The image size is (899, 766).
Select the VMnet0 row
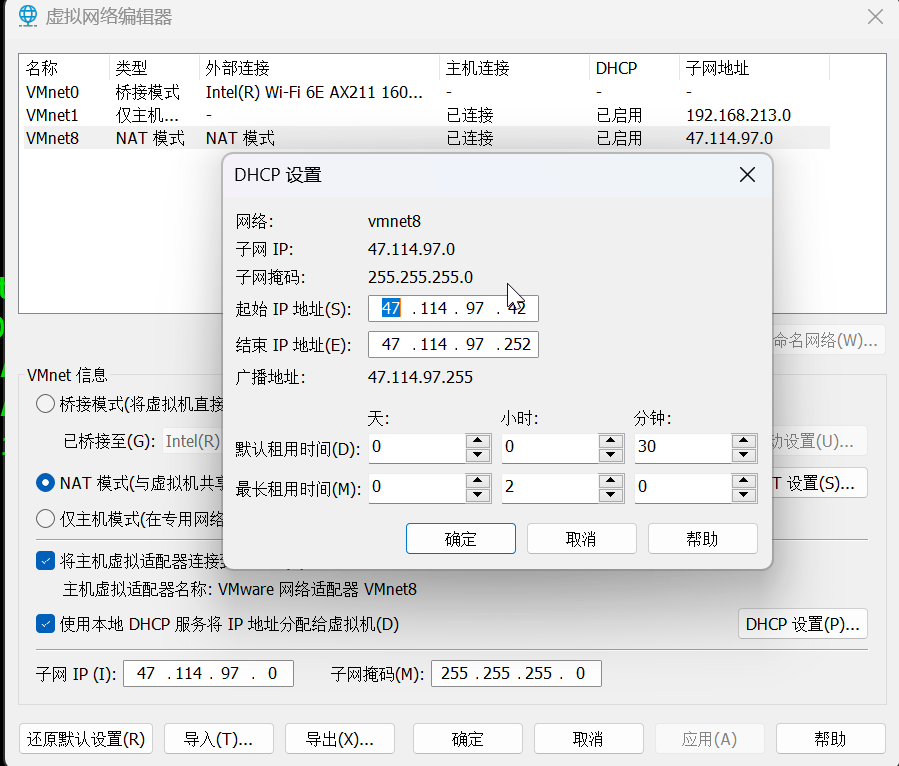[x=427, y=92]
